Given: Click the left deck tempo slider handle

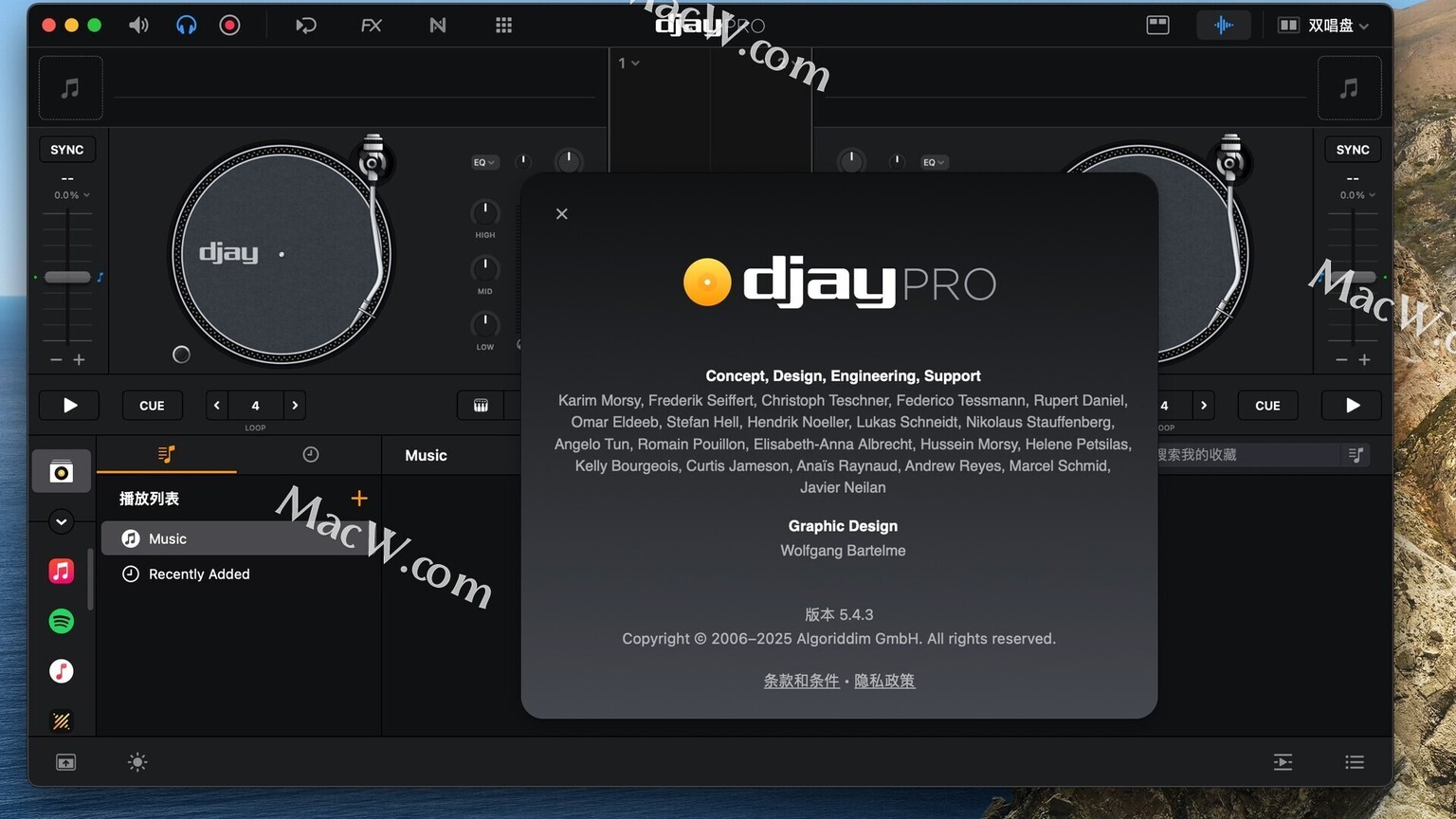Looking at the screenshot, I should pos(67,277).
